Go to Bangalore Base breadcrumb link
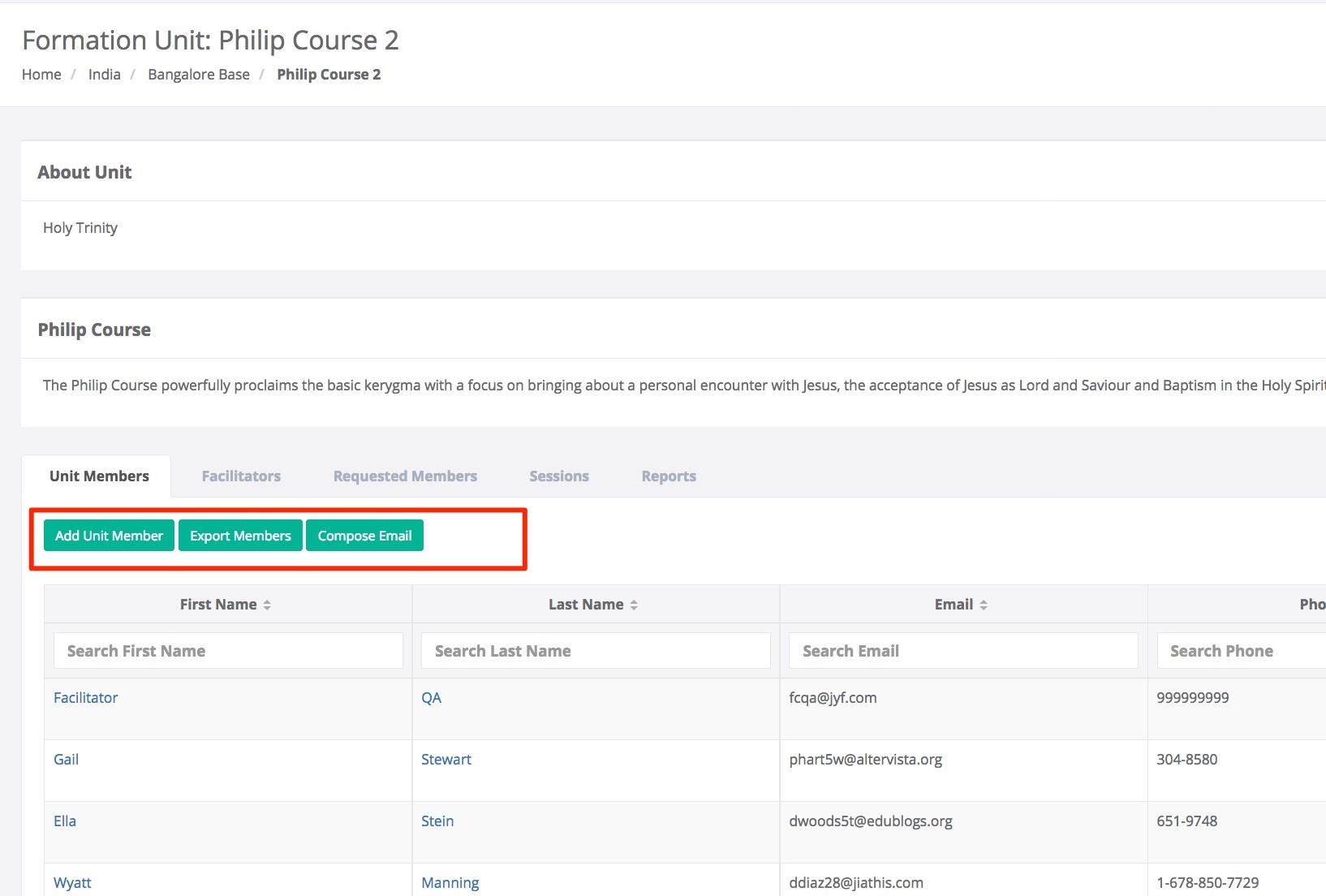Image resolution: width=1326 pixels, height=896 pixels. pos(199,75)
